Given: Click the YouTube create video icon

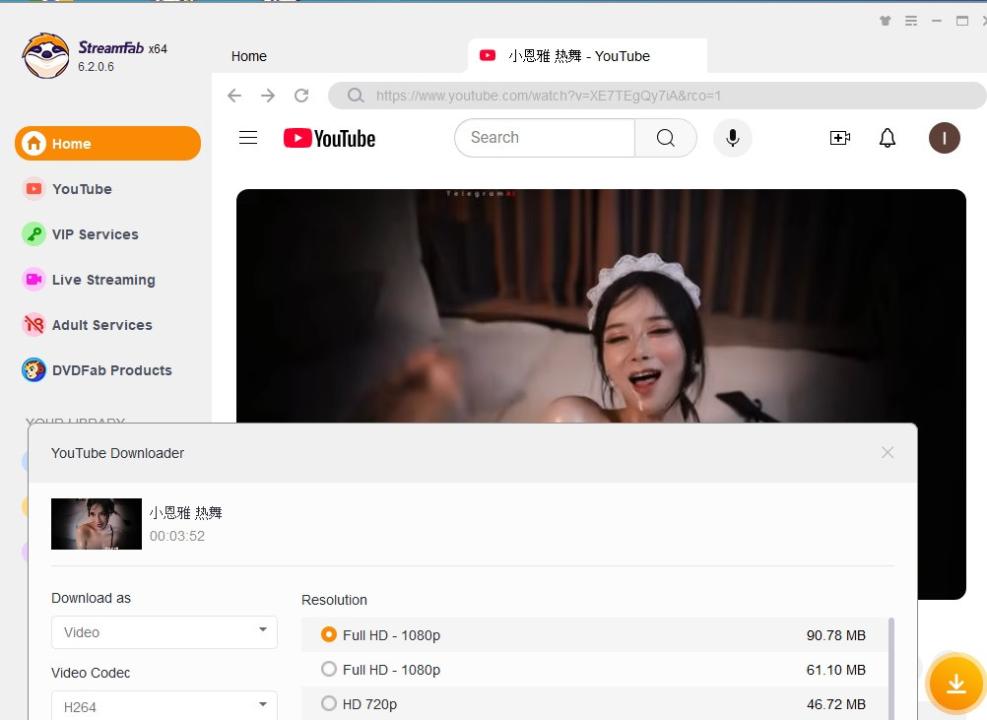Looking at the screenshot, I should click(840, 138).
